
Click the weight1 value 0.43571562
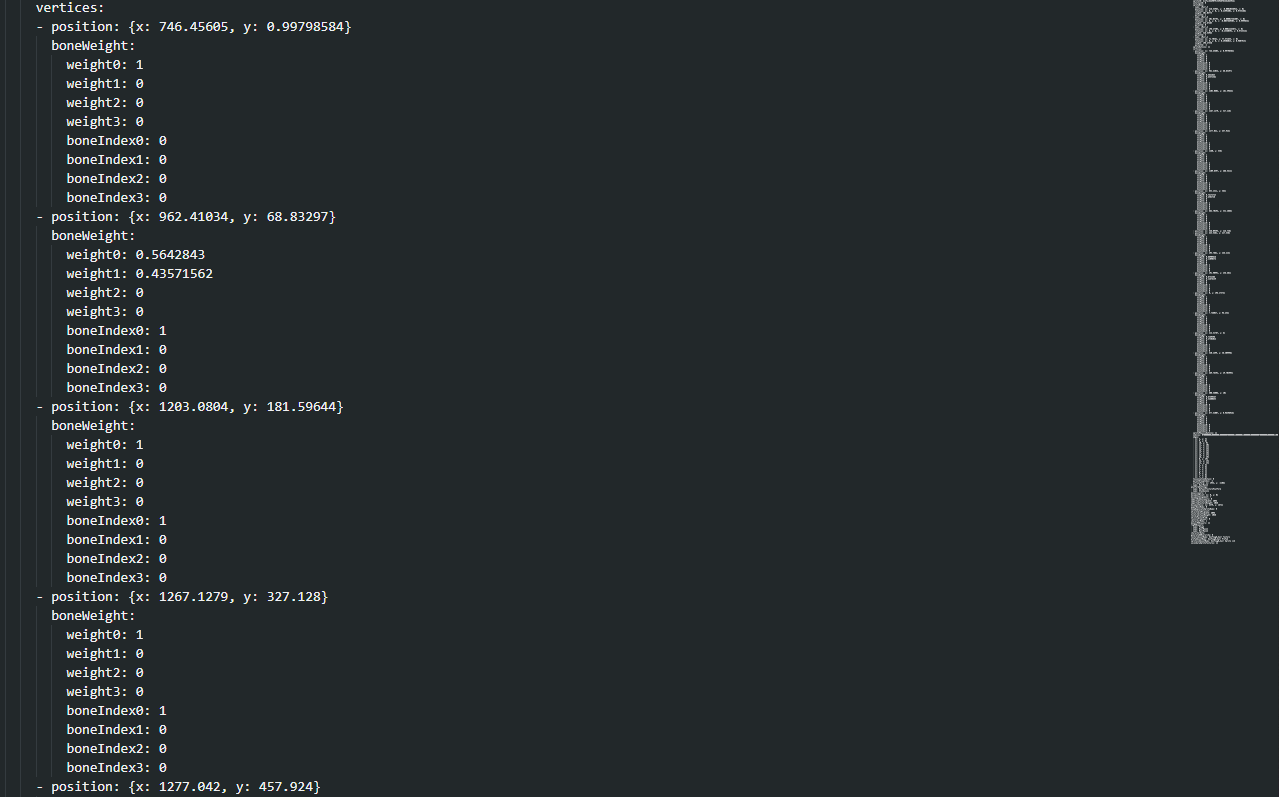pos(174,273)
